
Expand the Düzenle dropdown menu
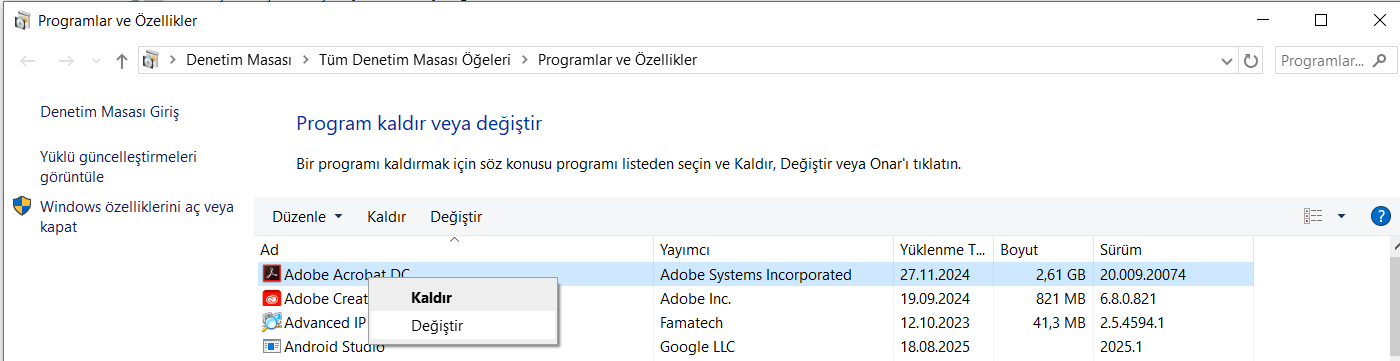[x=308, y=216]
